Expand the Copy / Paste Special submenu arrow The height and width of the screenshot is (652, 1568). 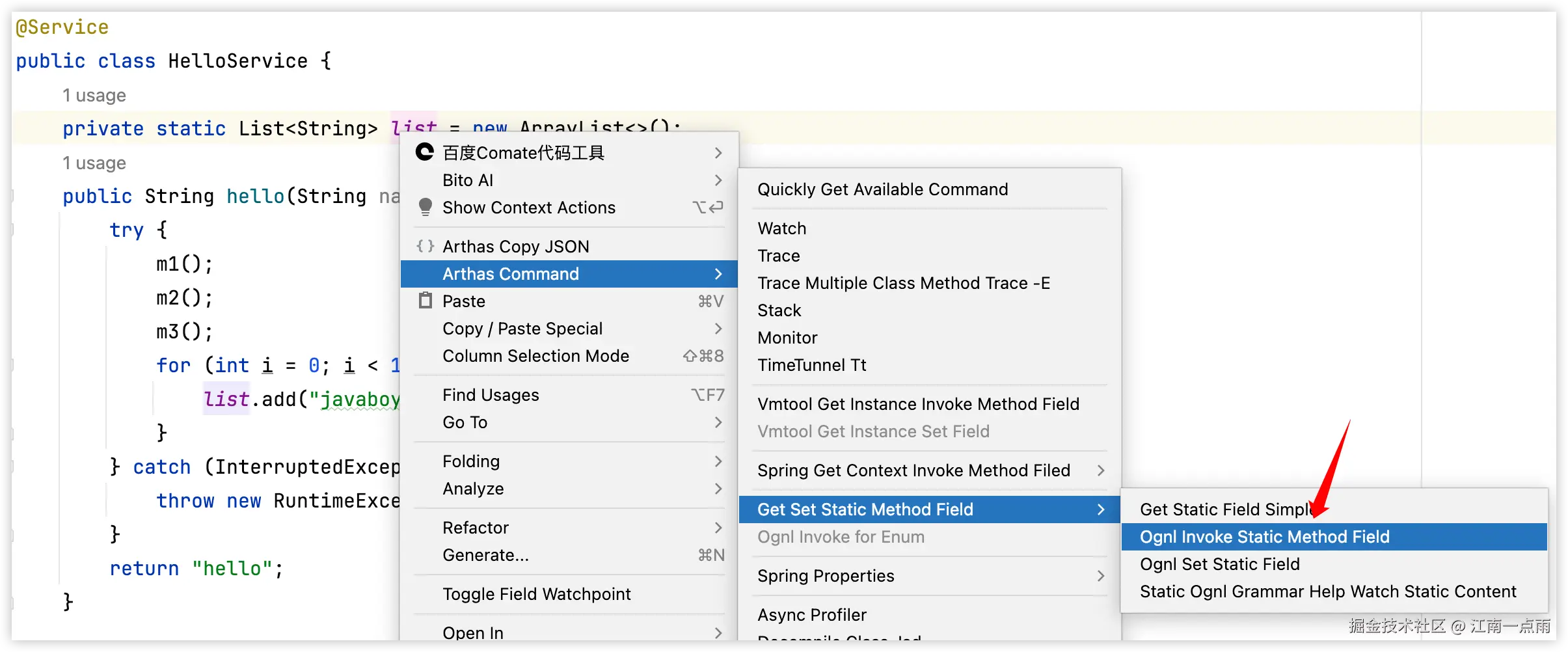(718, 329)
